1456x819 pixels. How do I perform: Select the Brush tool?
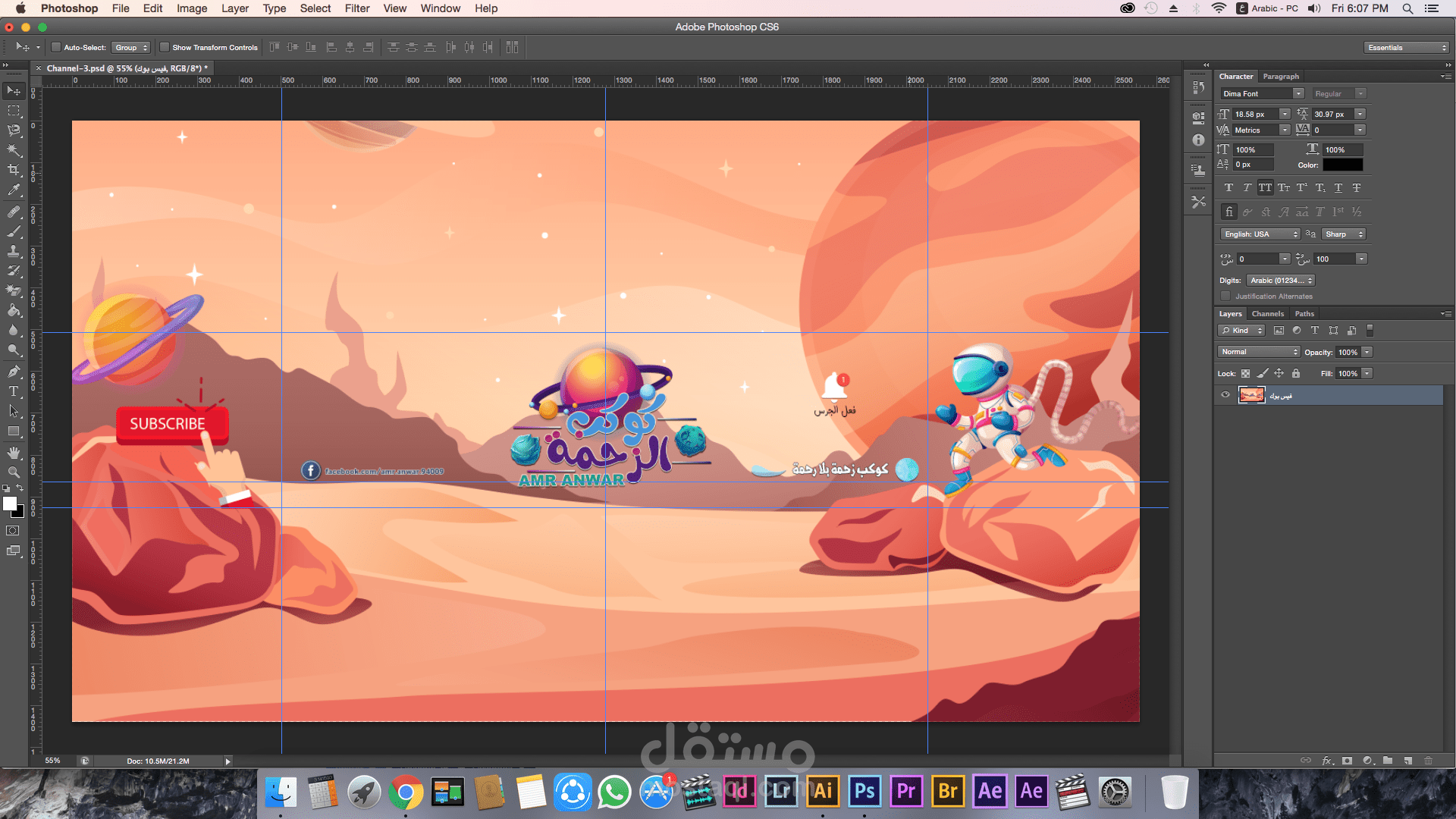[x=14, y=231]
